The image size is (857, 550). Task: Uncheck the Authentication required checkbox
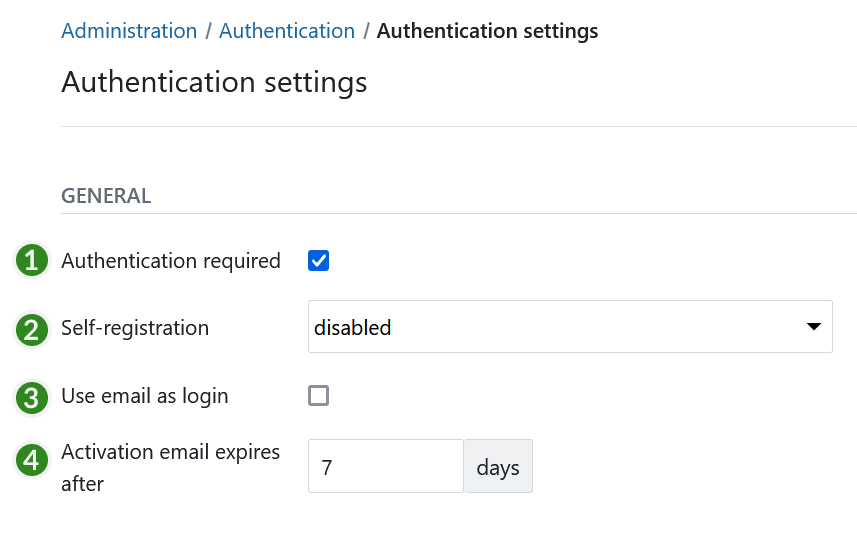click(x=318, y=261)
